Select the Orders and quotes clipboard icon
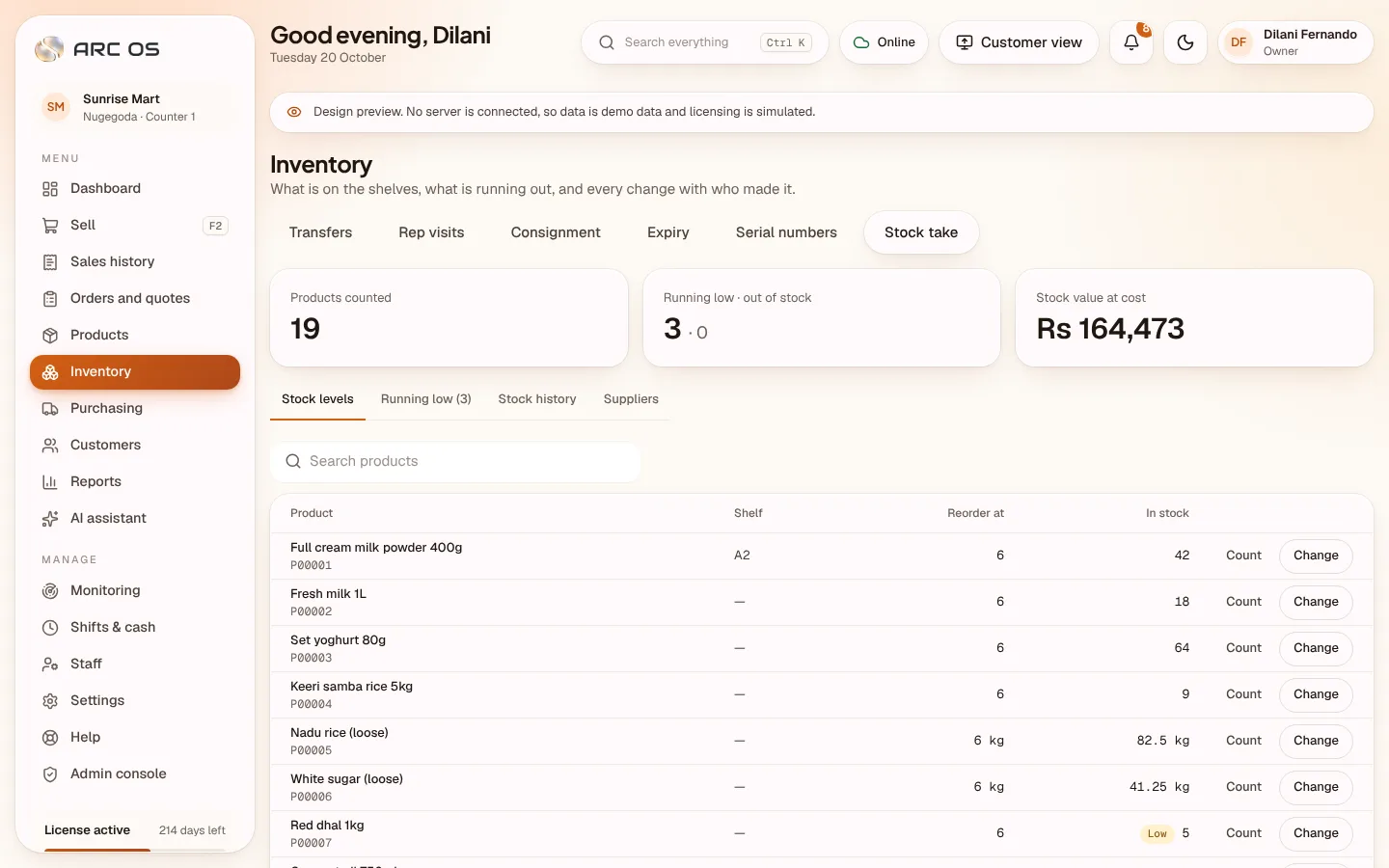This screenshot has height=868, width=1389. [50, 299]
